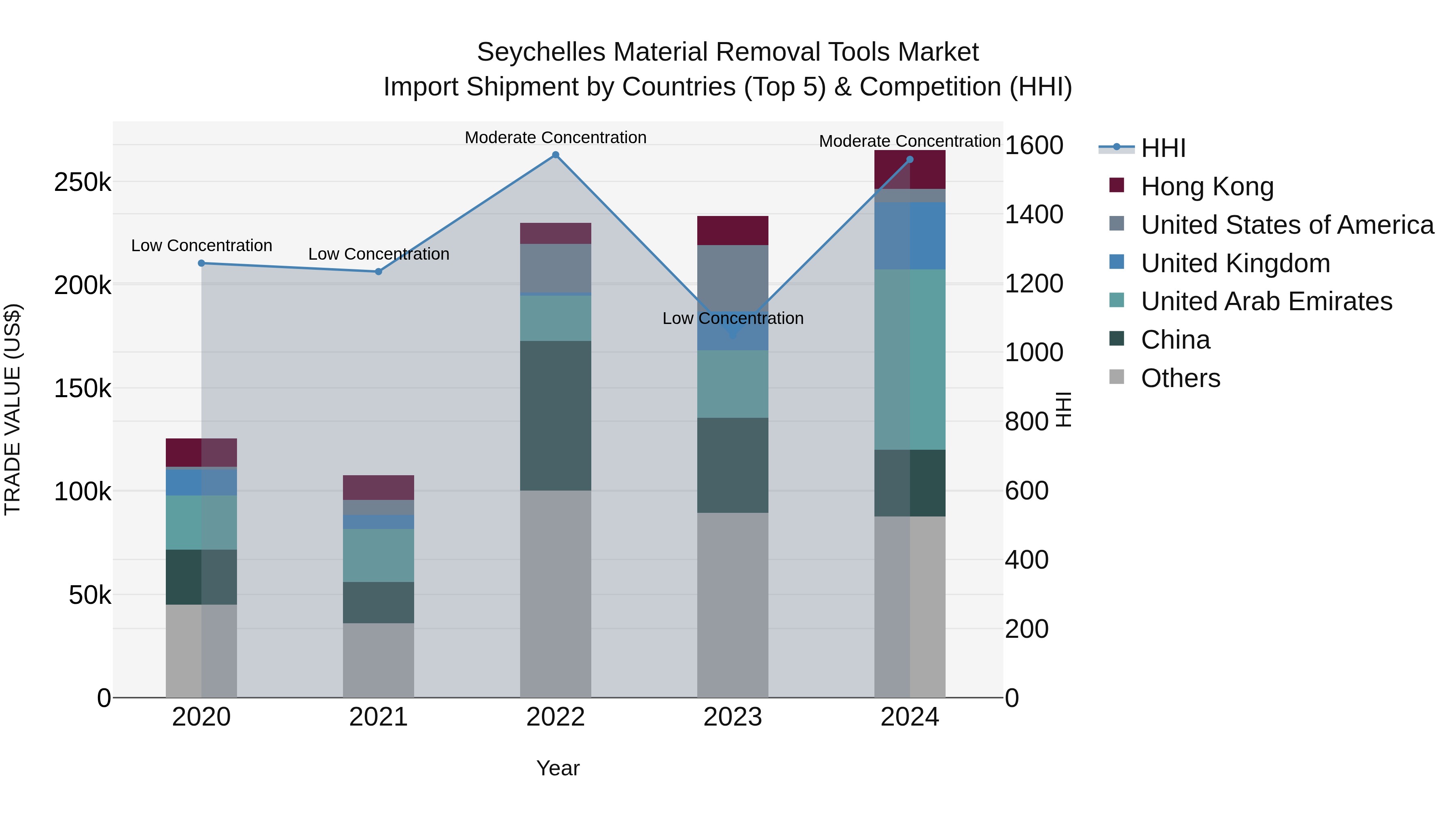Image resolution: width=1456 pixels, height=819 pixels.
Task: Select the 2022 United States bar segment
Action: 556,269
